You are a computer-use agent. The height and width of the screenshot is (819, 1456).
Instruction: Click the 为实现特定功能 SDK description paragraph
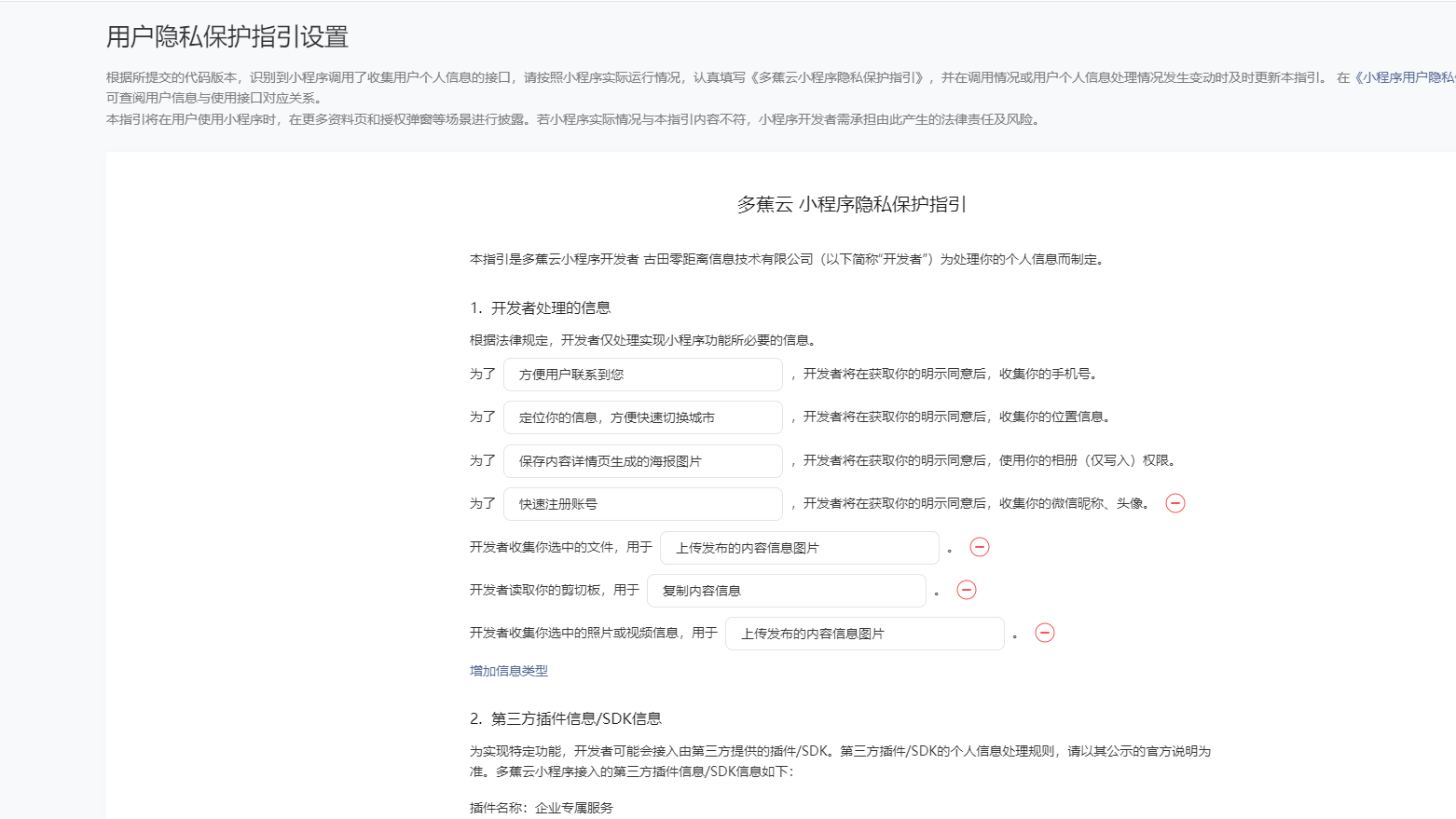pyautogui.click(x=840, y=761)
